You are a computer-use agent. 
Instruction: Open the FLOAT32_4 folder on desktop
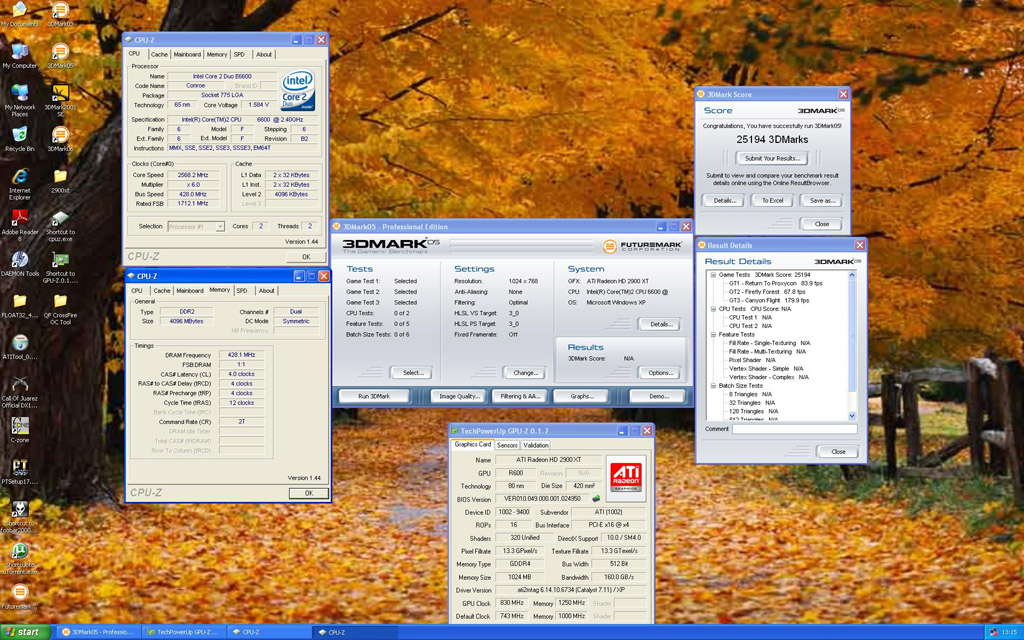point(20,306)
